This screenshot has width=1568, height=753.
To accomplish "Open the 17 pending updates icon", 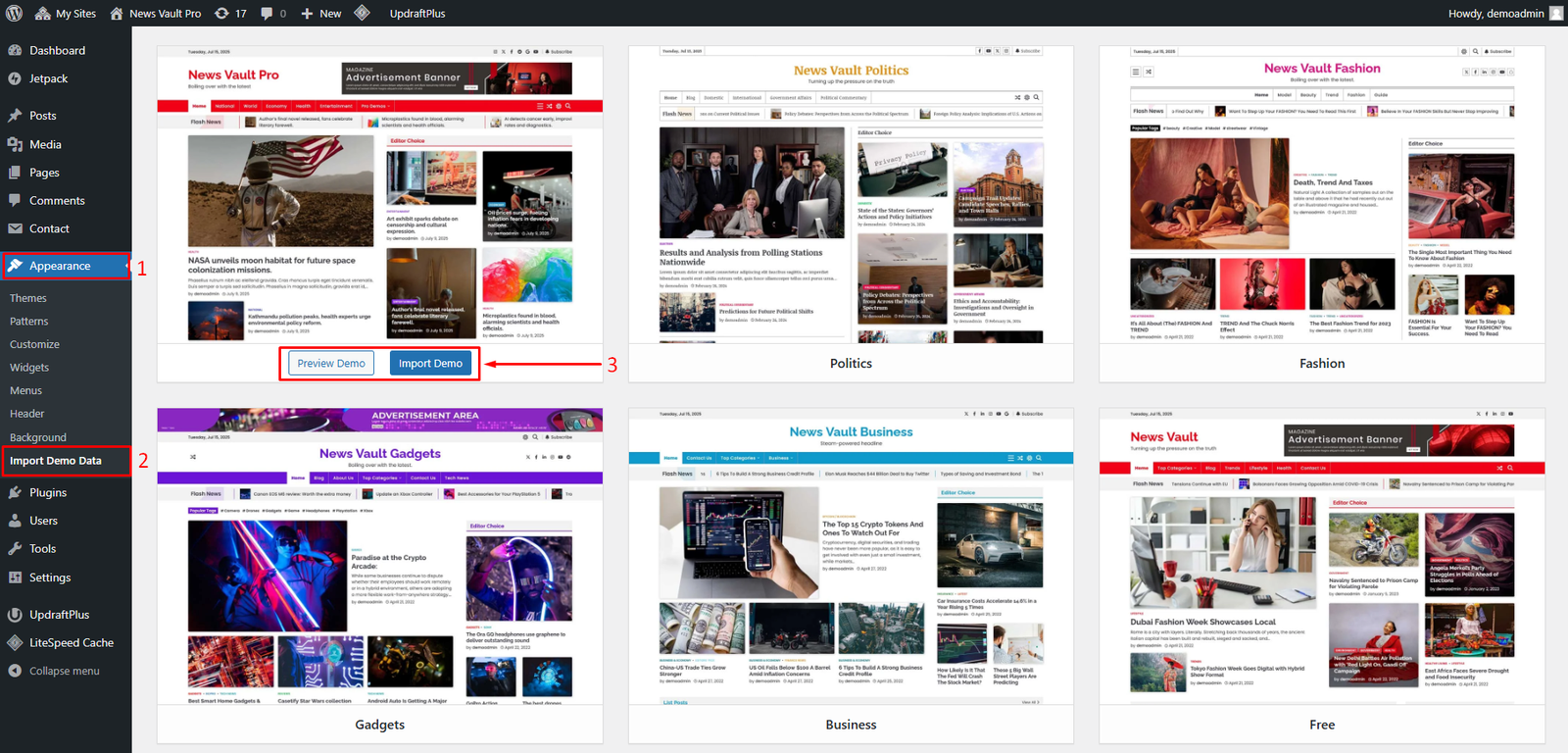I will [230, 13].
